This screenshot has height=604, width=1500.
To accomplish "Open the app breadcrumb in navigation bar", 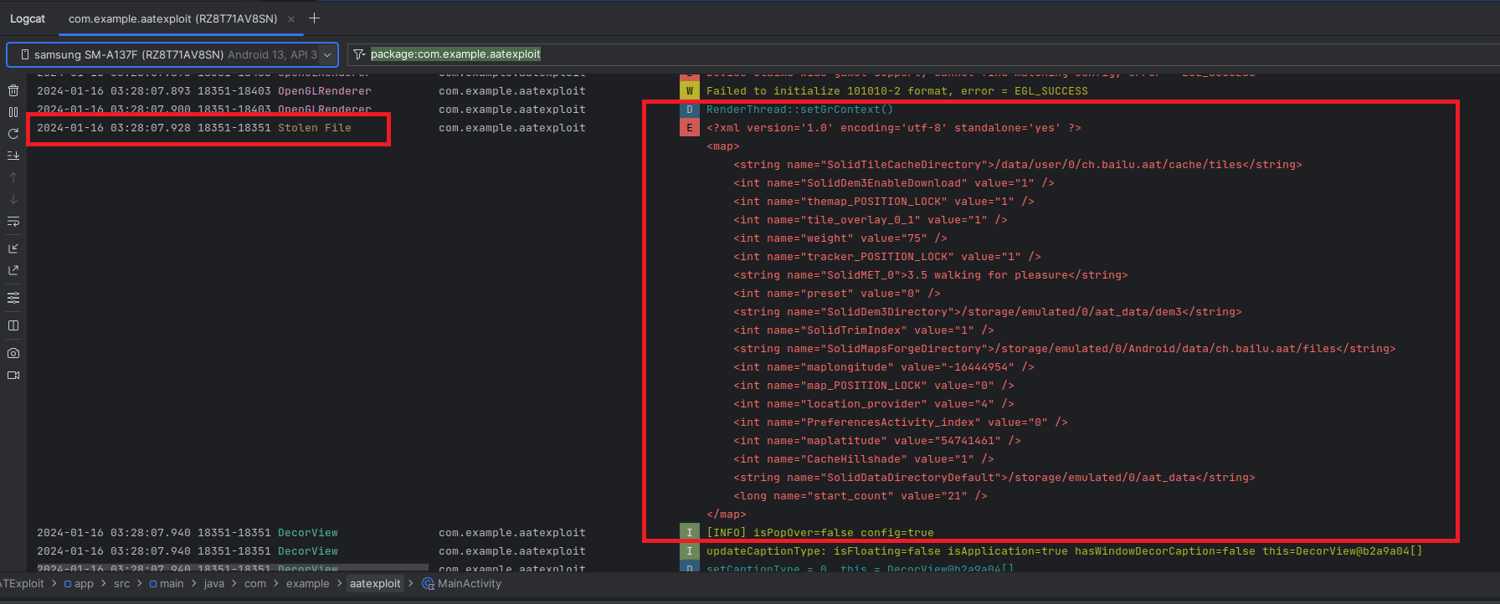I will coord(80,584).
